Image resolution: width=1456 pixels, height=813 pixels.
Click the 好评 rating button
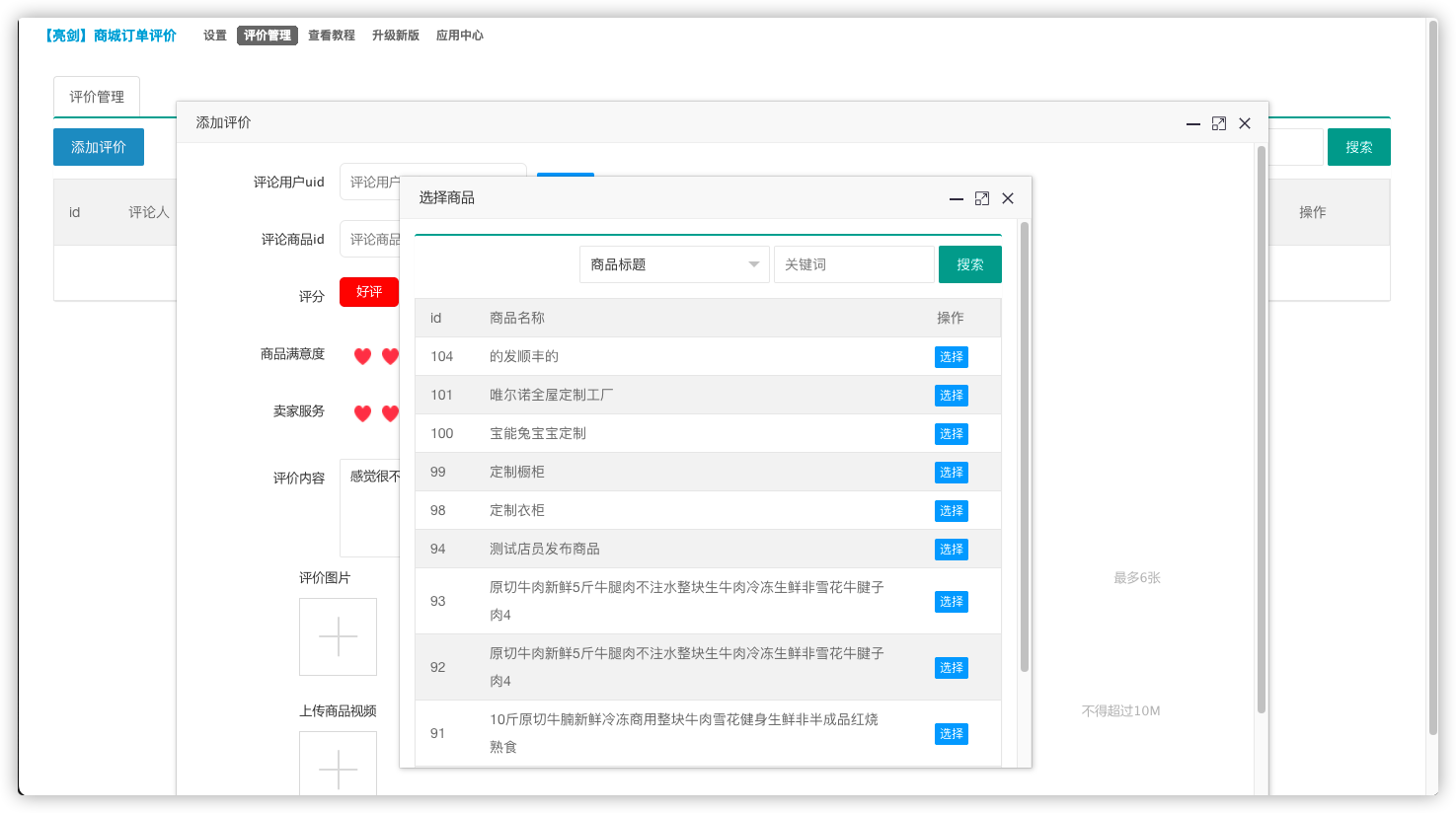tap(369, 292)
